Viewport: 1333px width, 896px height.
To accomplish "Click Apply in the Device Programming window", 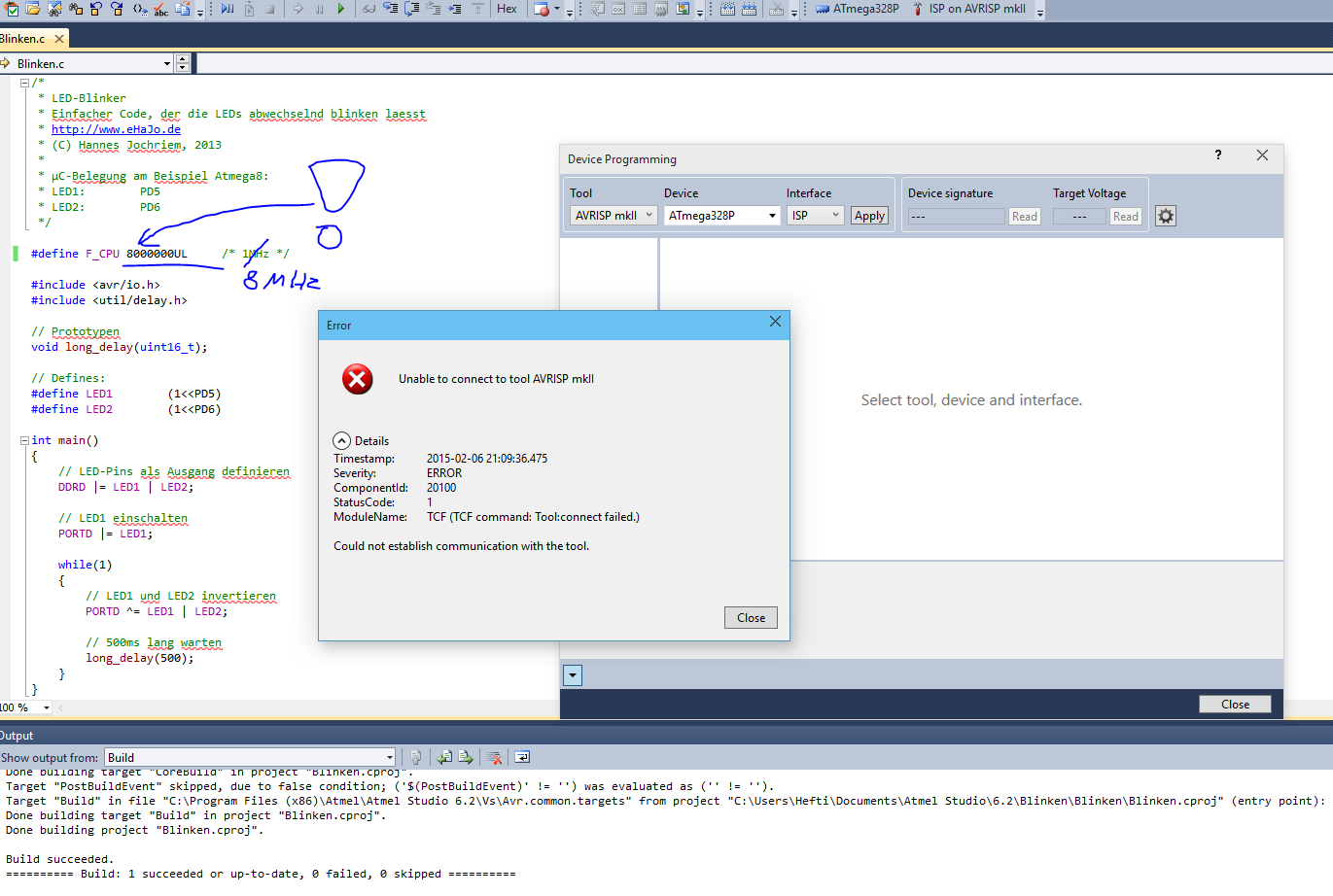I will [868, 215].
